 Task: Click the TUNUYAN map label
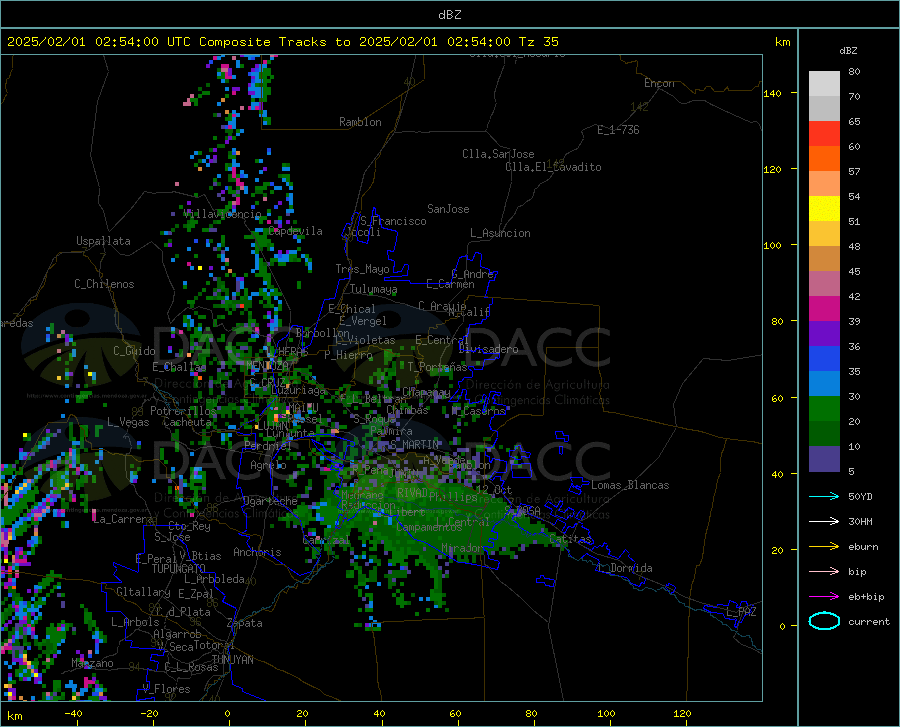coord(232,660)
